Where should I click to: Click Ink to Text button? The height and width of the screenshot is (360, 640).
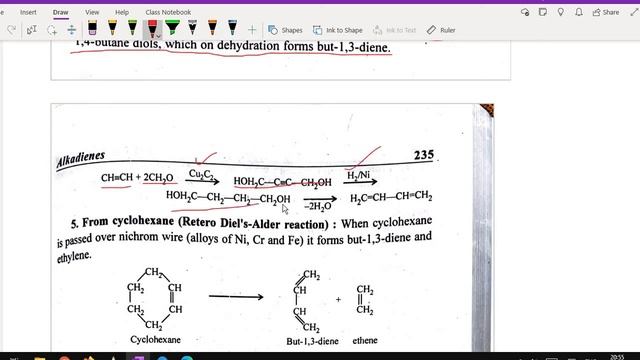394,30
